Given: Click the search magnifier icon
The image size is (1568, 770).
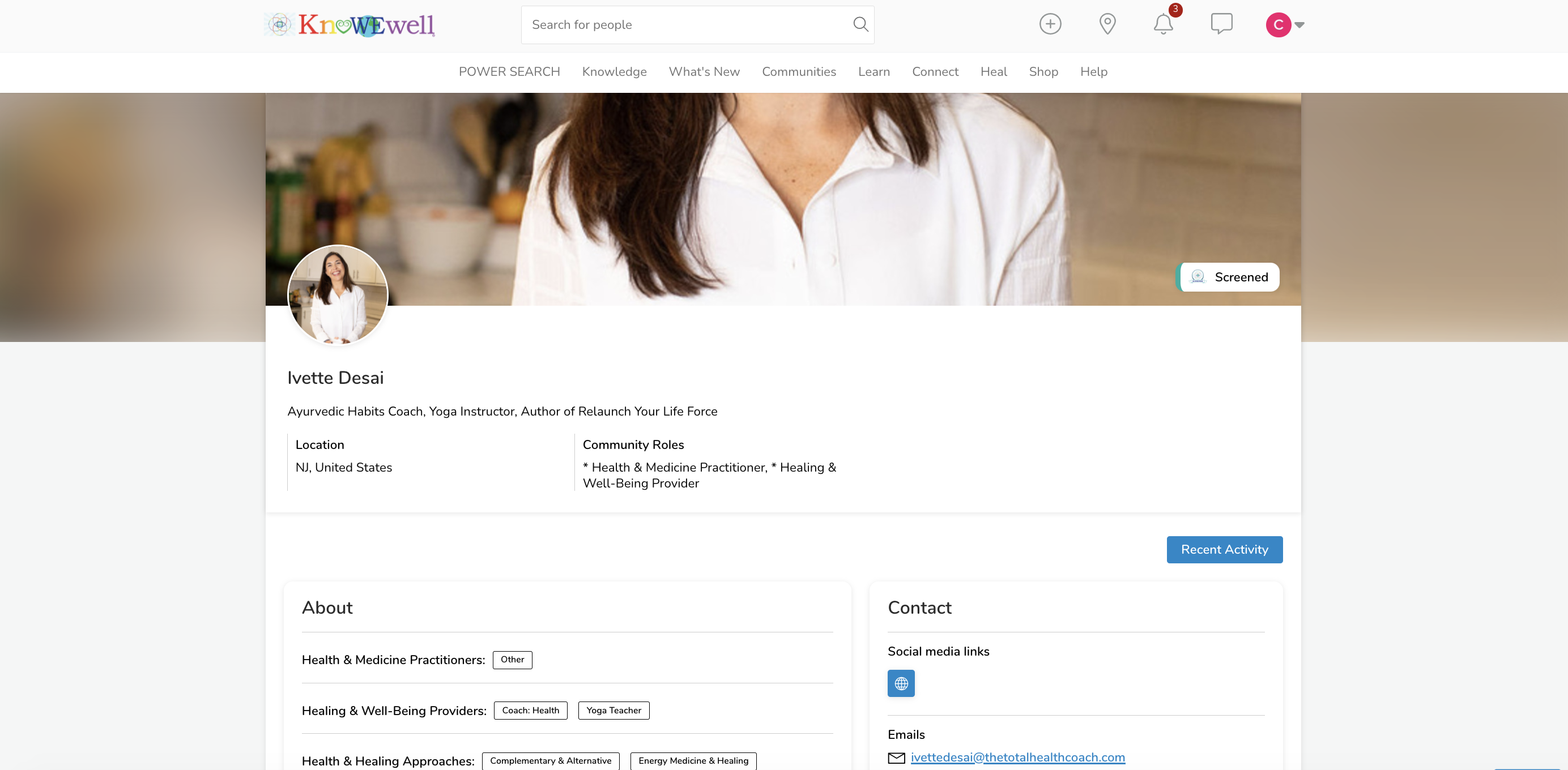Looking at the screenshot, I should click(x=860, y=24).
